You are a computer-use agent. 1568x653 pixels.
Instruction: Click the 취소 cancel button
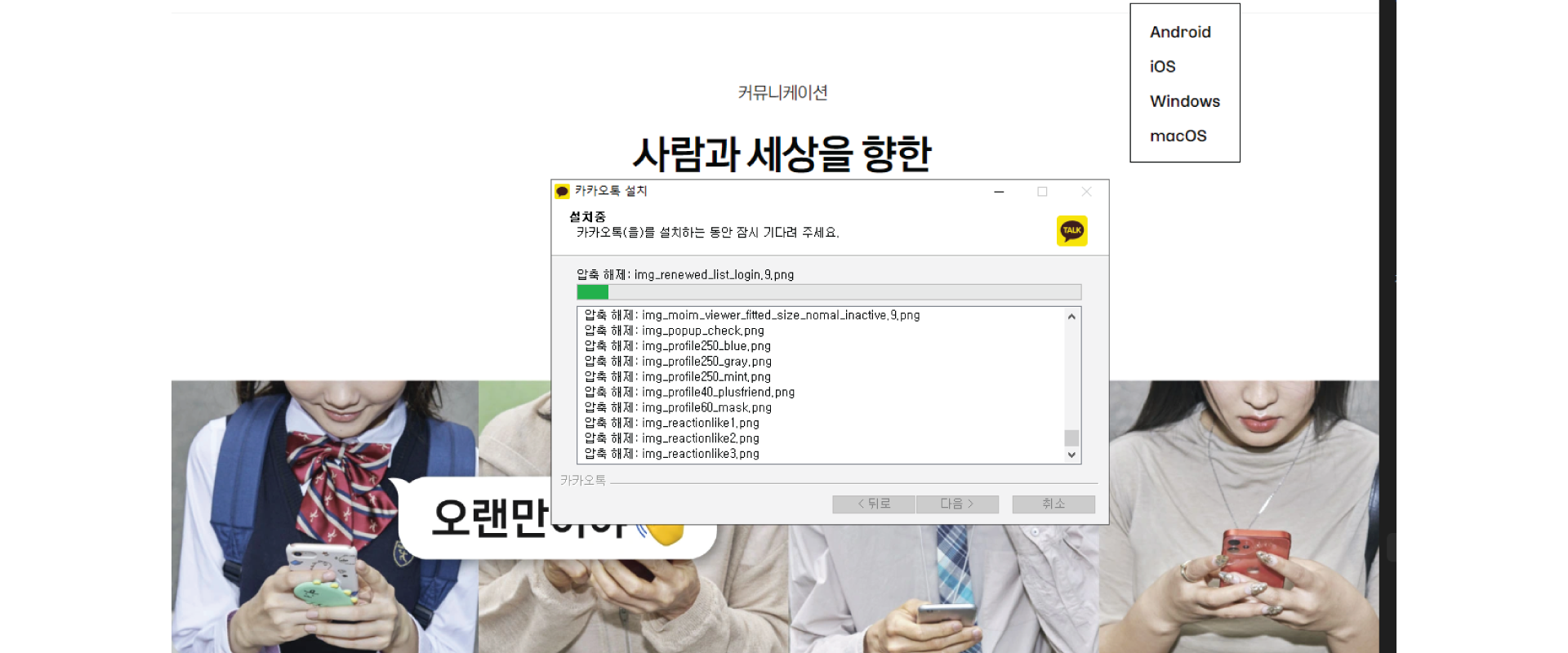(x=1053, y=504)
